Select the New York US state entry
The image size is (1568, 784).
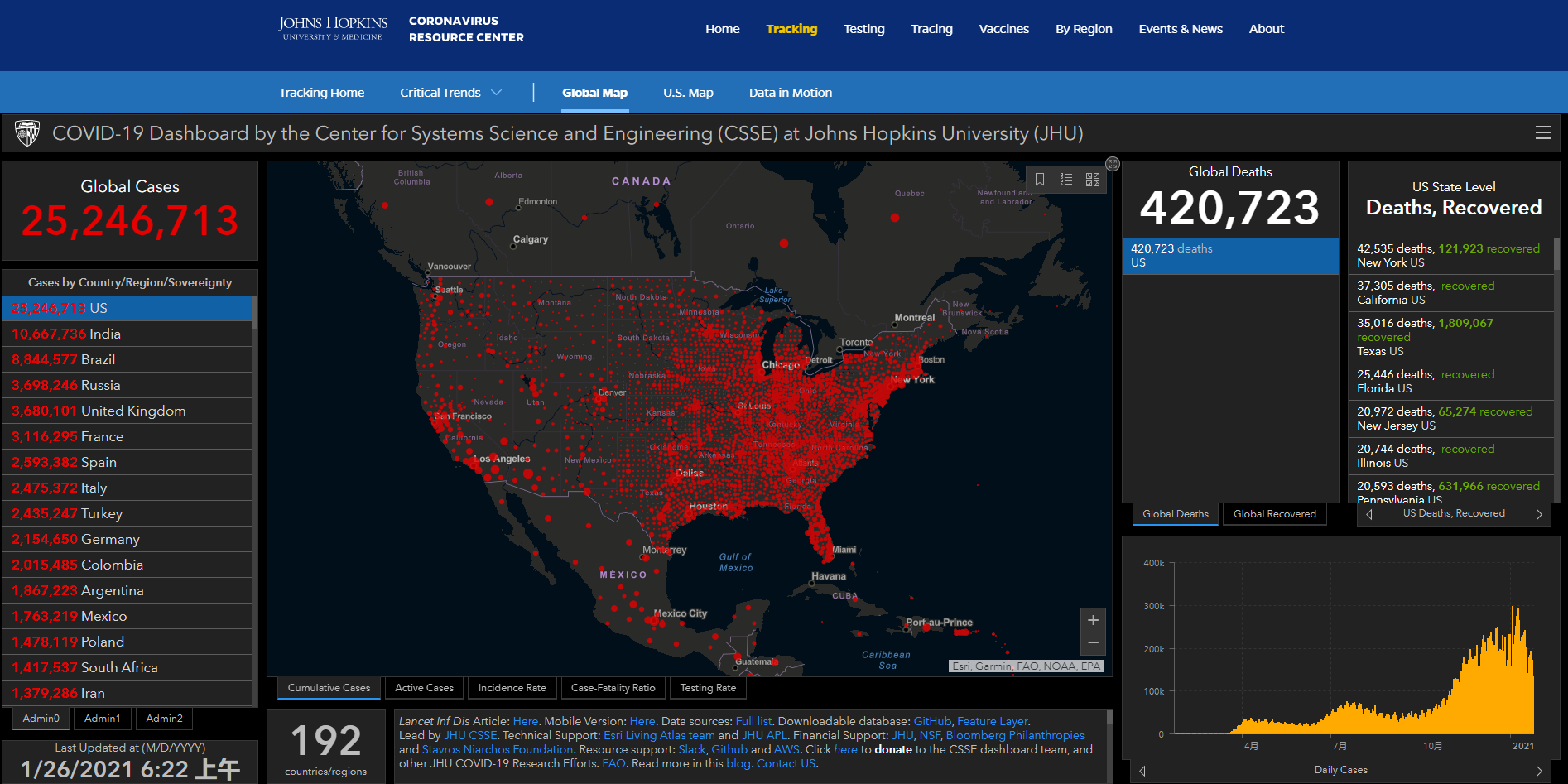click(1451, 256)
